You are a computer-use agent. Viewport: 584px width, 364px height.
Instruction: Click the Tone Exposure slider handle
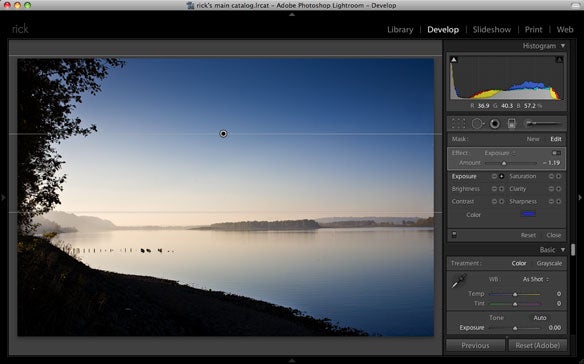click(515, 328)
